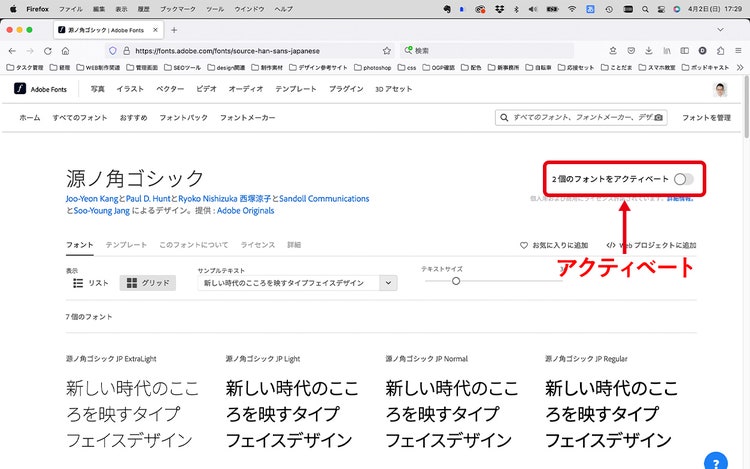Switch display to グリッド view
The height and width of the screenshot is (469, 750).
pyautogui.click(x=148, y=283)
